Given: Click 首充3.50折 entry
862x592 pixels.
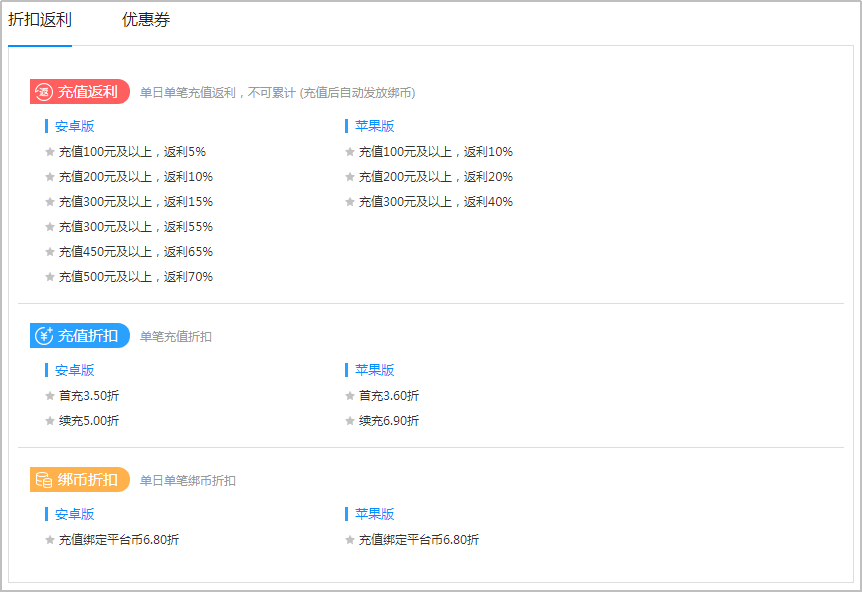Looking at the screenshot, I should pyautogui.click(x=89, y=396).
